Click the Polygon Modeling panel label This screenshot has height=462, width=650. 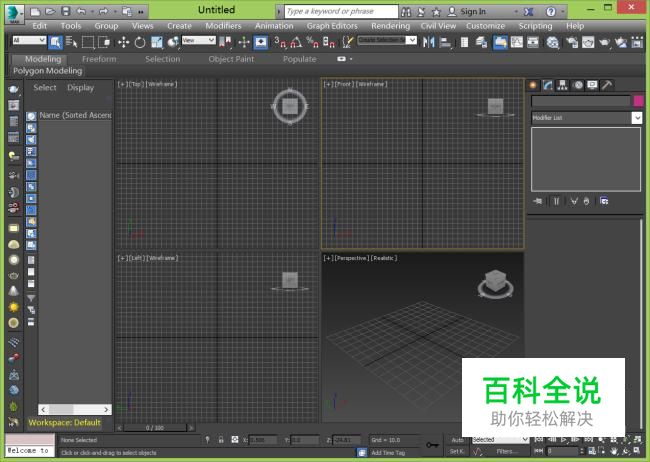pyautogui.click(x=48, y=71)
